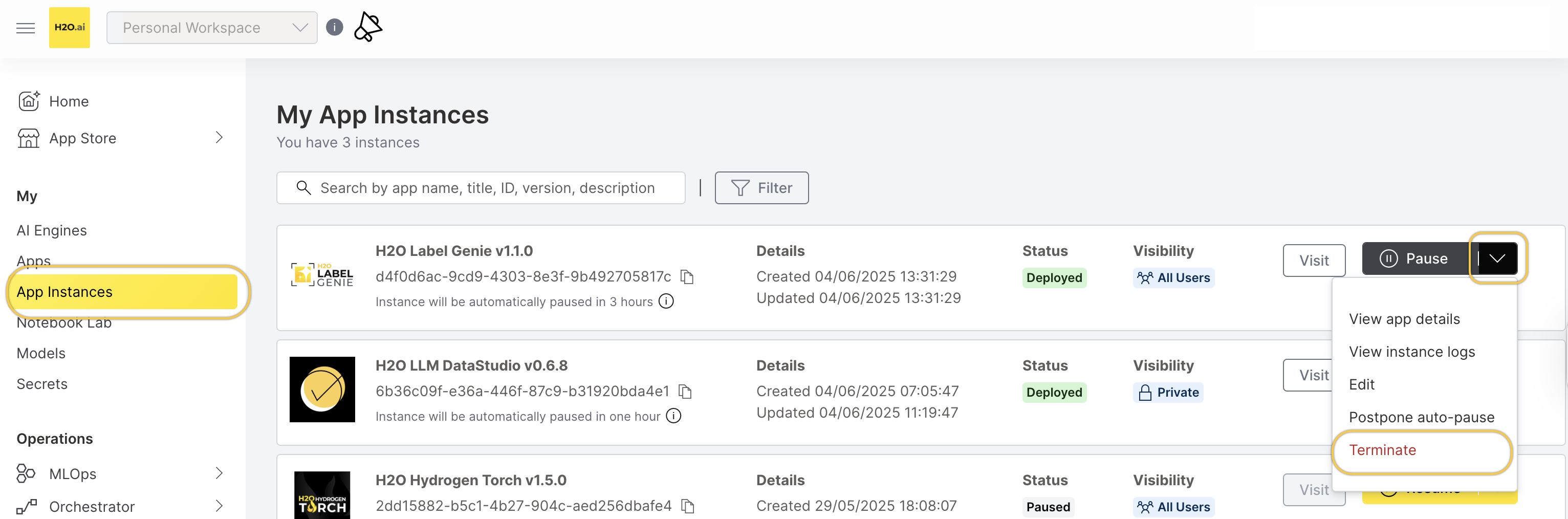Click auto-pause info icon for LLM DataStudio
Screen dimensions: 1568x519
point(673,416)
